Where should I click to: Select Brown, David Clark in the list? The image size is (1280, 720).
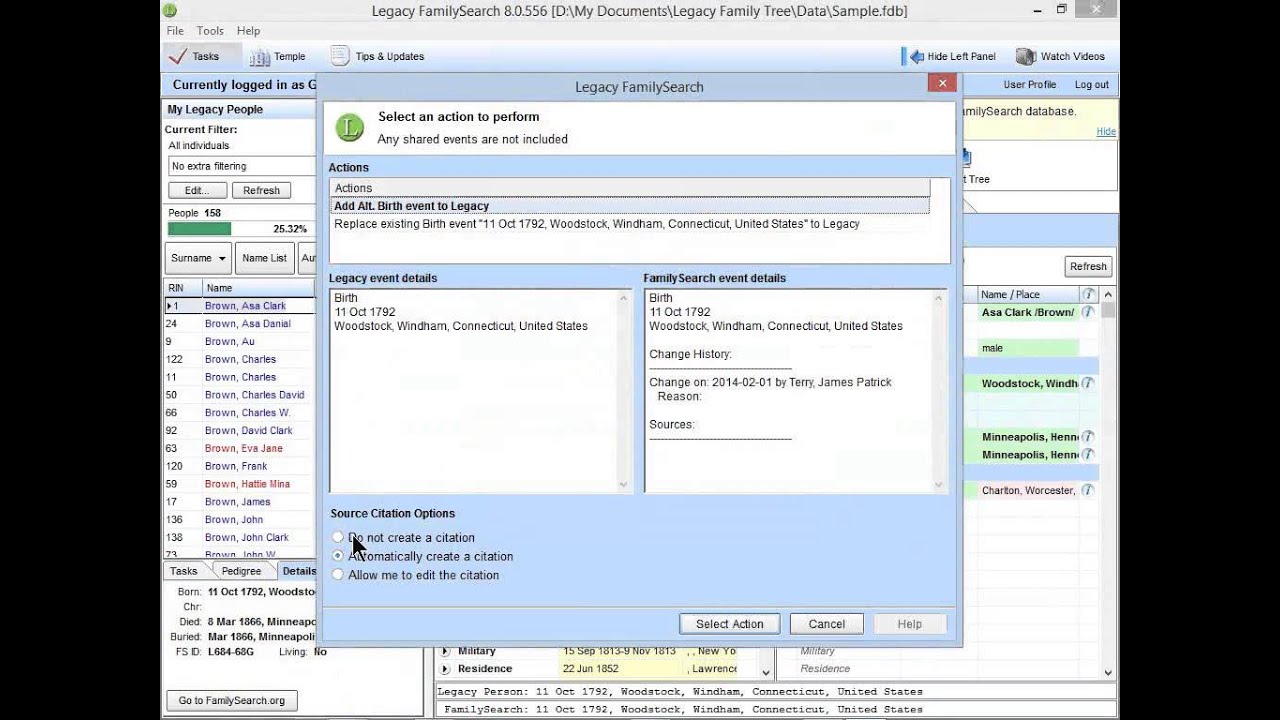pyautogui.click(x=248, y=431)
